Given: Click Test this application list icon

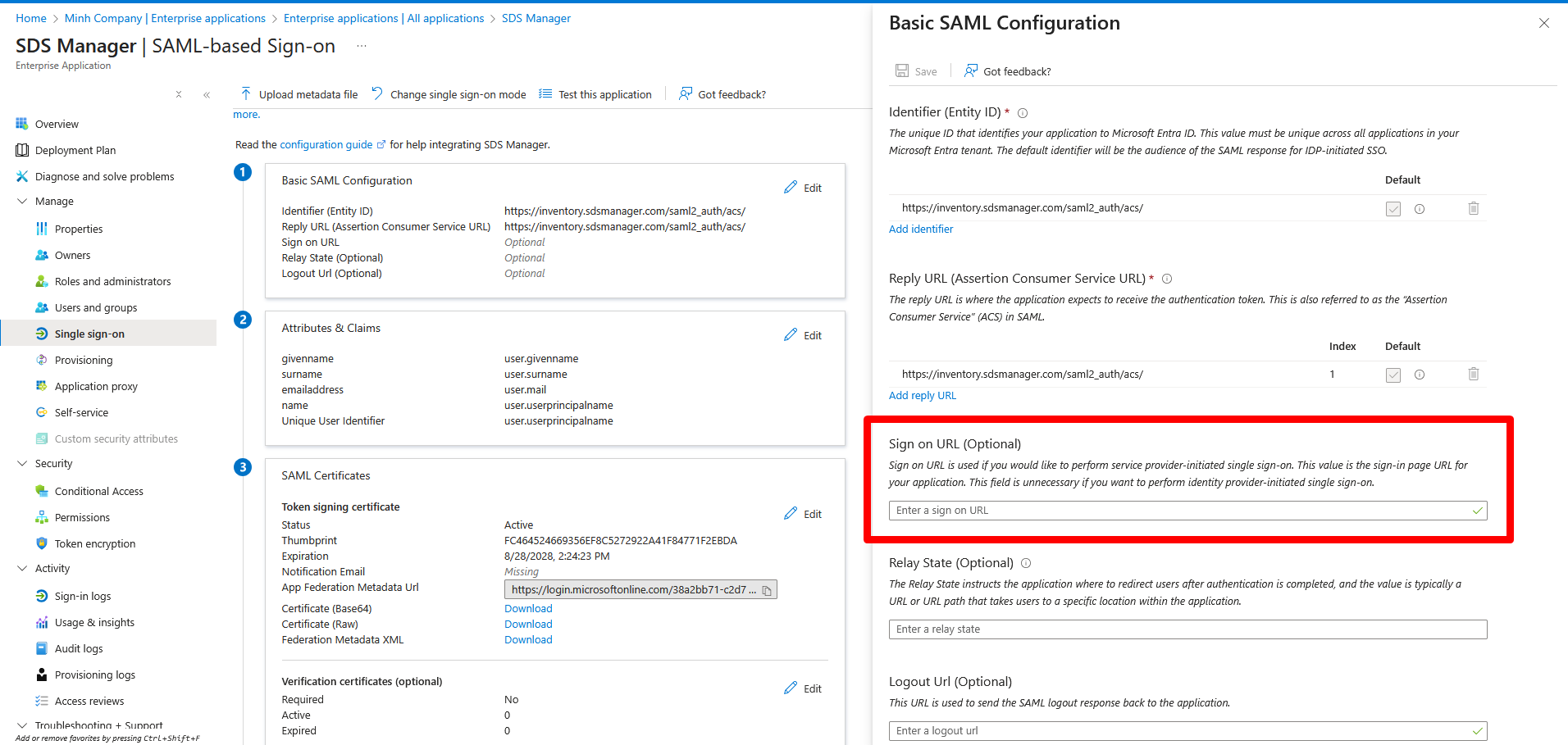Looking at the screenshot, I should pos(545,93).
